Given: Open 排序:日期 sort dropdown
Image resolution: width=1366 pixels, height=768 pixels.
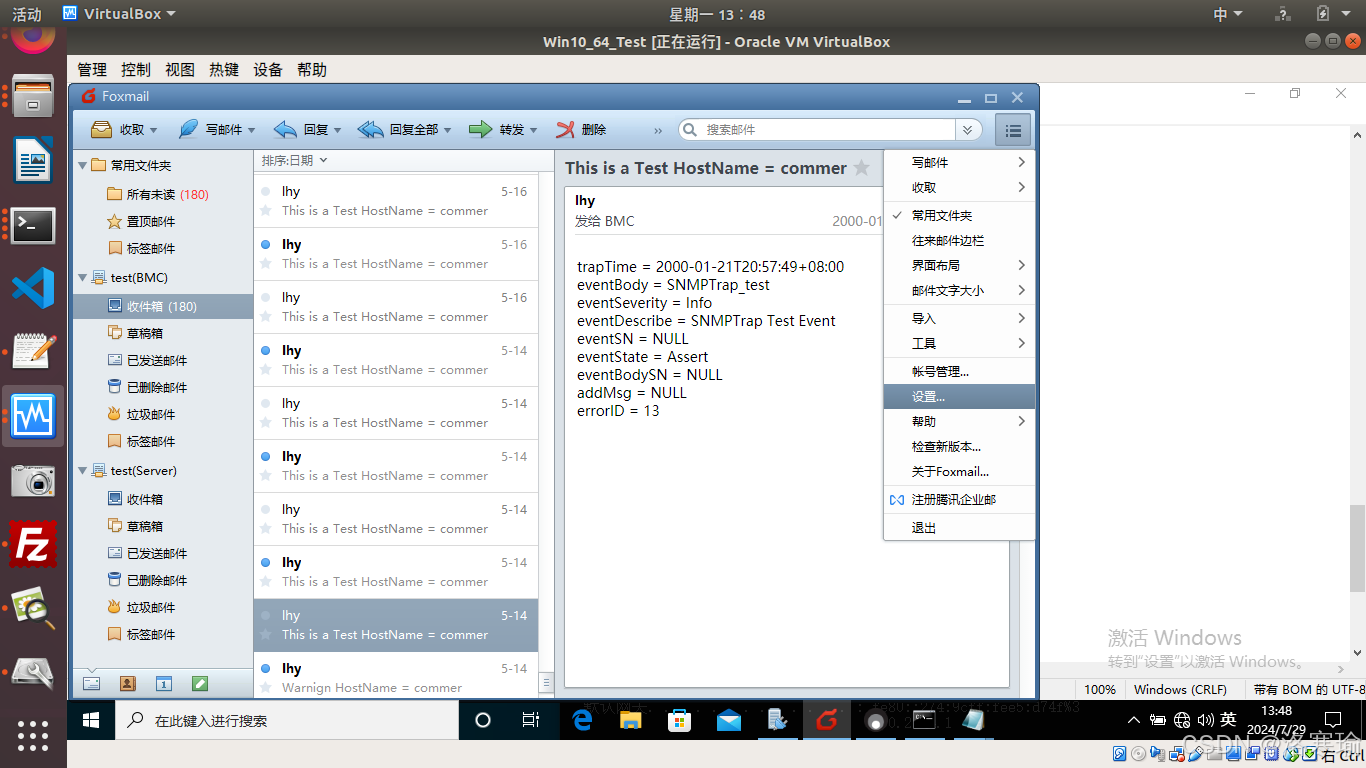Looking at the screenshot, I should click(295, 160).
